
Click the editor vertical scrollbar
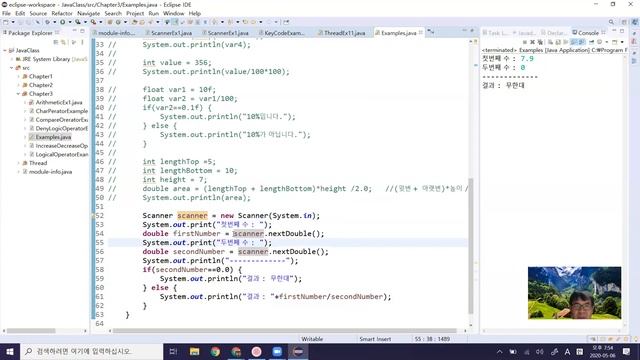pos(471,246)
